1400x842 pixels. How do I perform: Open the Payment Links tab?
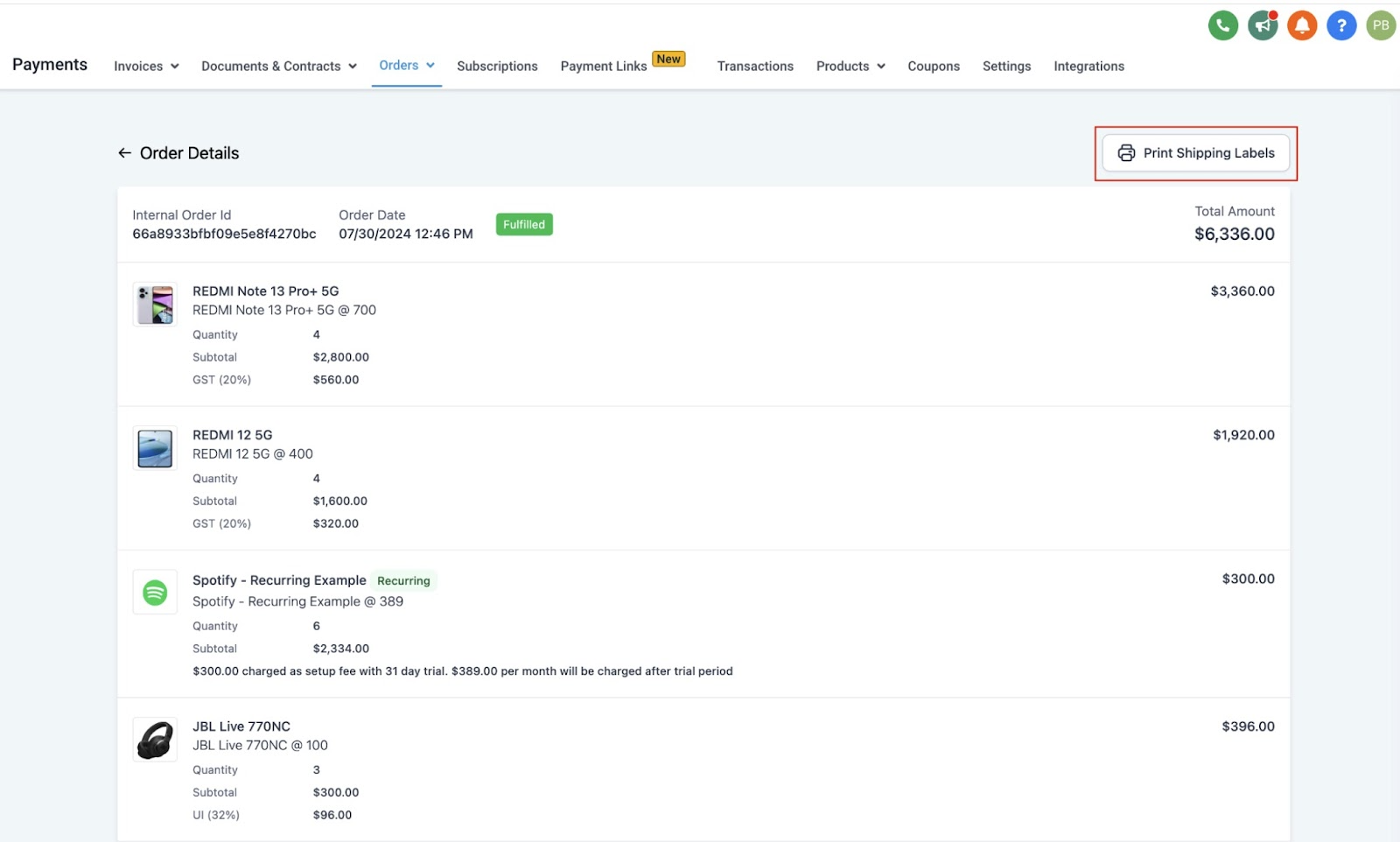tap(604, 67)
